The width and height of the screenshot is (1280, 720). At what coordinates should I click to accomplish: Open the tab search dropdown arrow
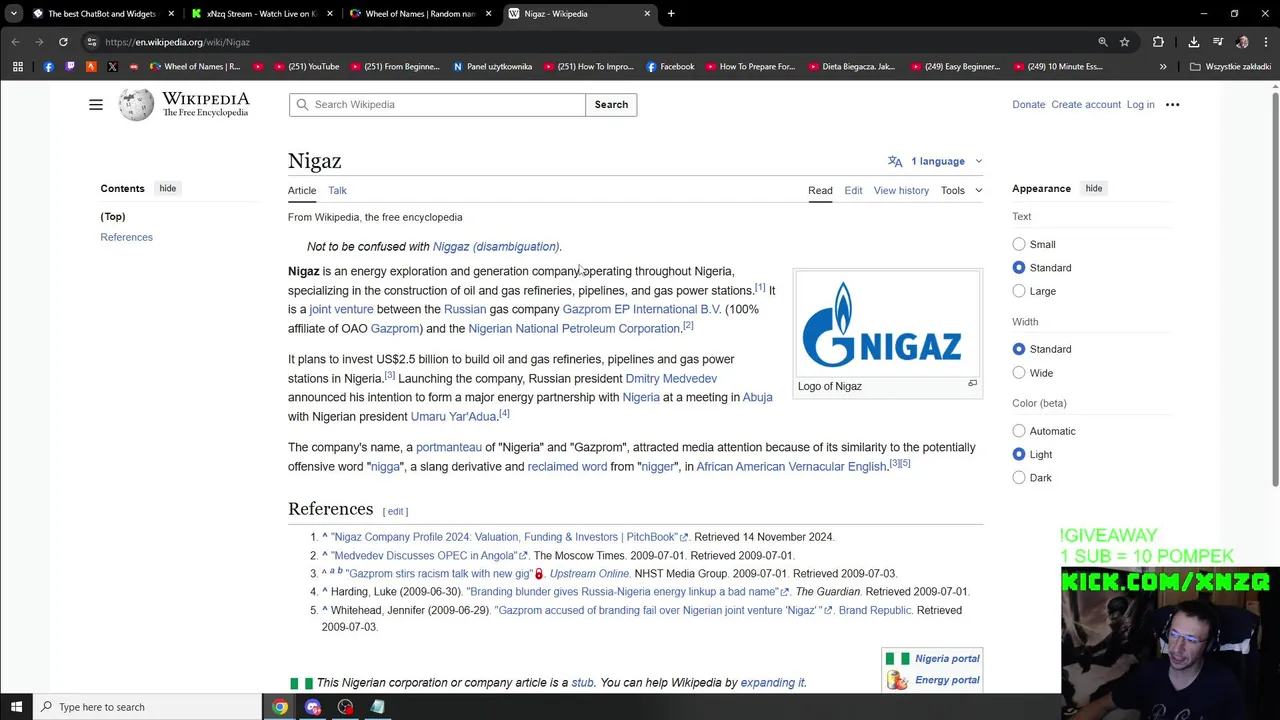click(x=13, y=14)
